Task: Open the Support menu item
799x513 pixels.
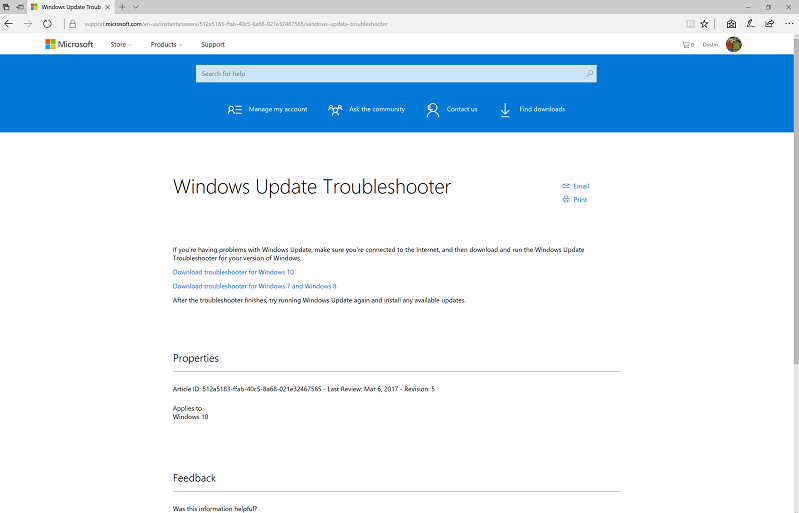Action: coord(212,44)
